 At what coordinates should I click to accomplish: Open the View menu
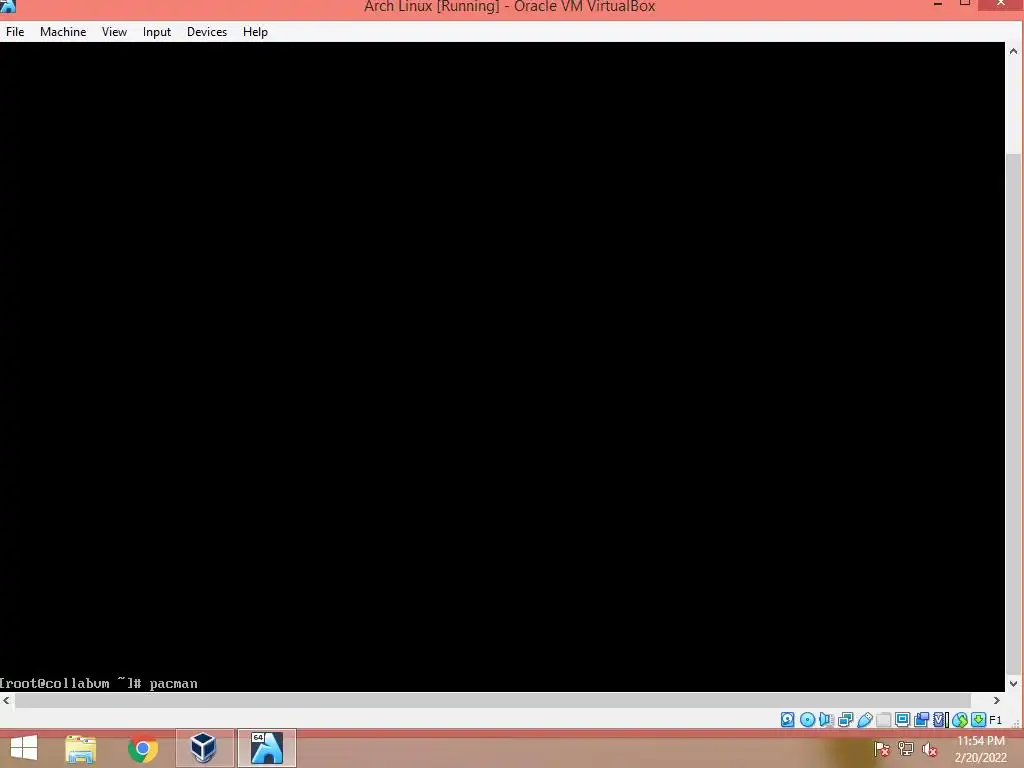coord(114,32)
